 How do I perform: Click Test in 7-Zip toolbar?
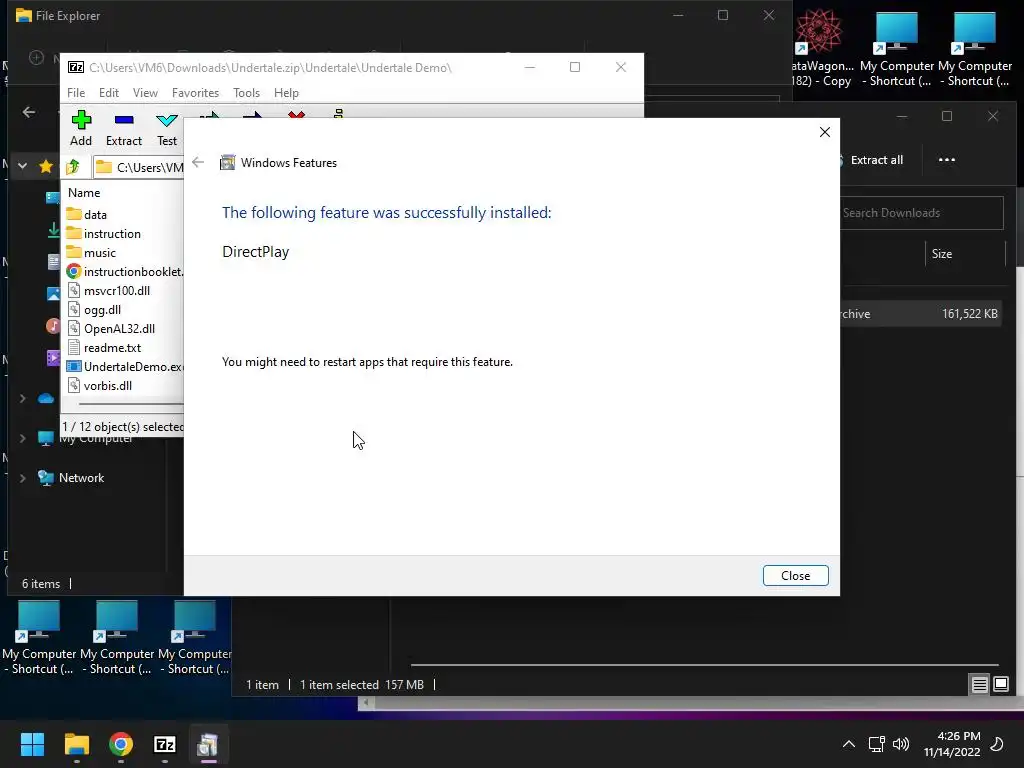tap(167, 129)
